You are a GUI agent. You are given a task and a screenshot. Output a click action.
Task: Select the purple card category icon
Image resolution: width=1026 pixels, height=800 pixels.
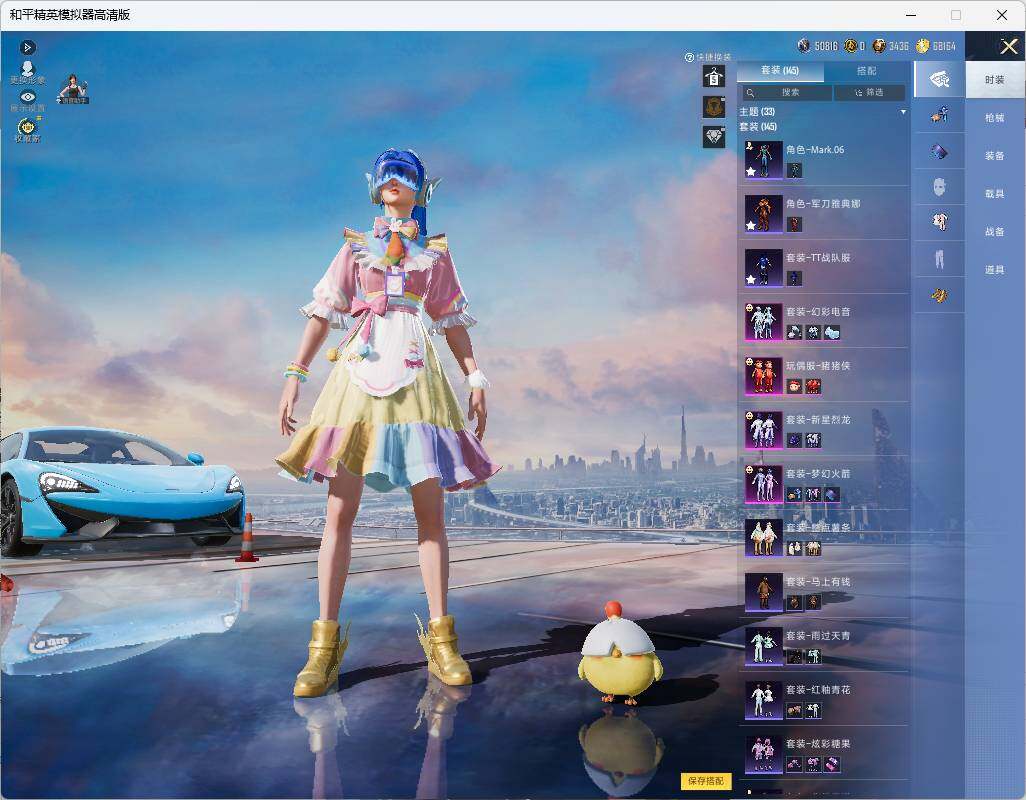pos(939,152)
